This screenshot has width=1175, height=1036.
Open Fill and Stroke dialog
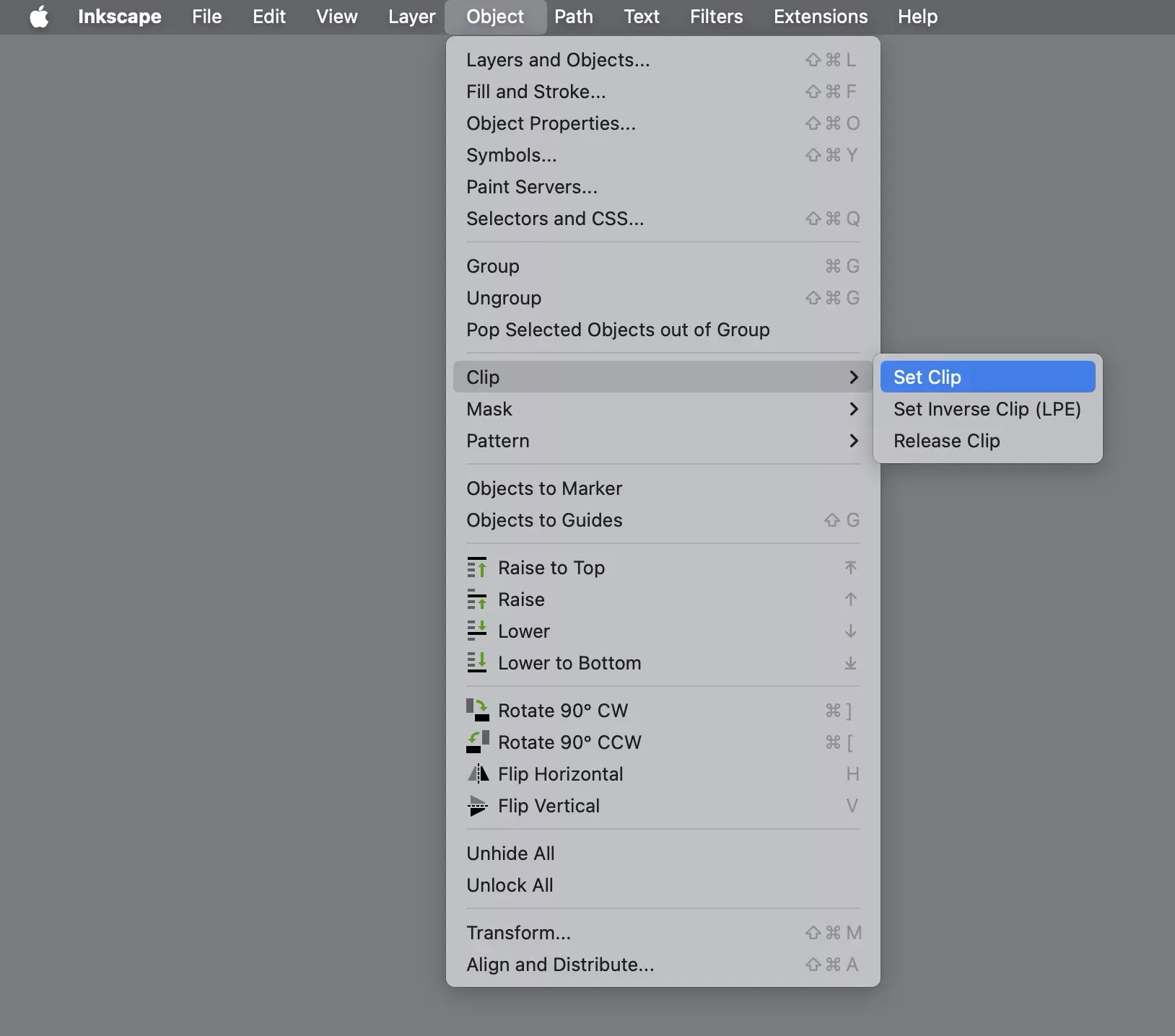(x=536, y=92)
